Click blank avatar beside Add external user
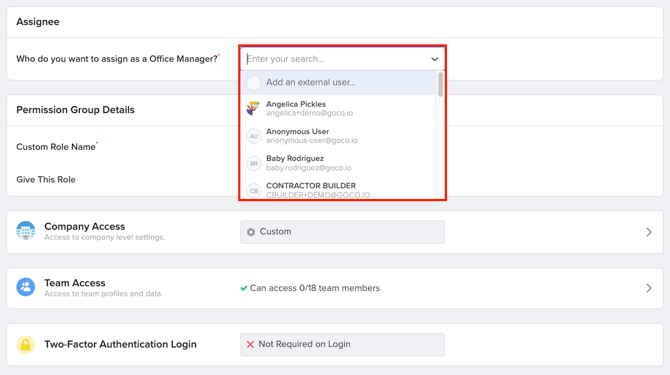The height and width of the screenshot is (375, 670). click(254, 82)
